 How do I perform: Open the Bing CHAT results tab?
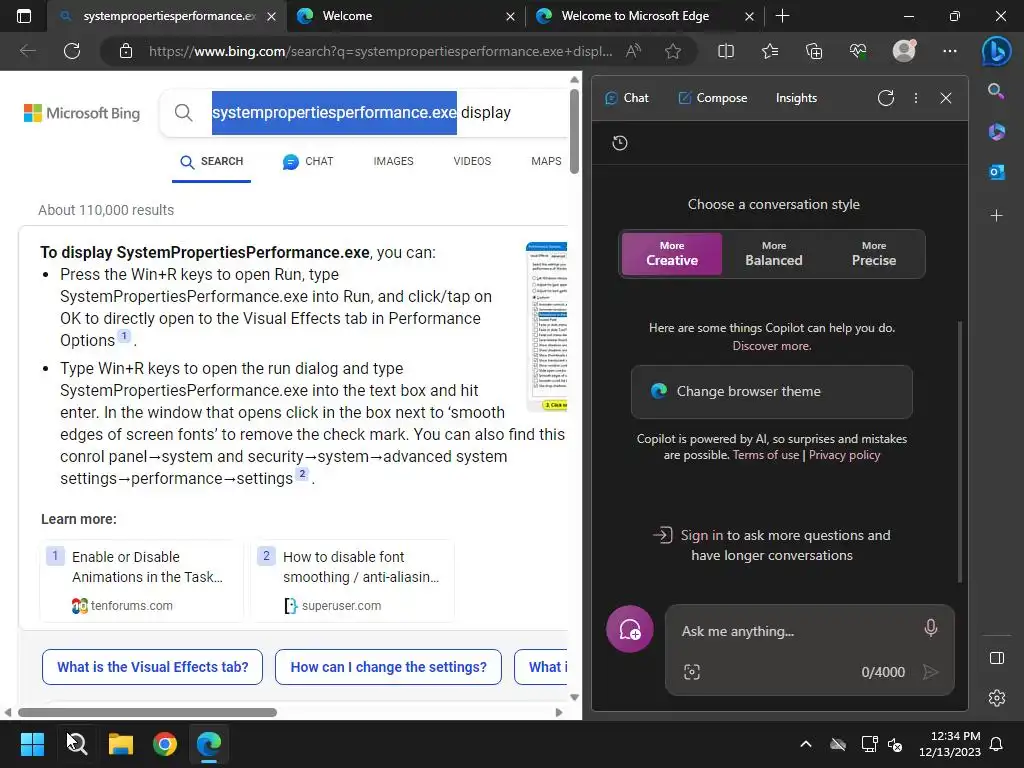(308, 161)
